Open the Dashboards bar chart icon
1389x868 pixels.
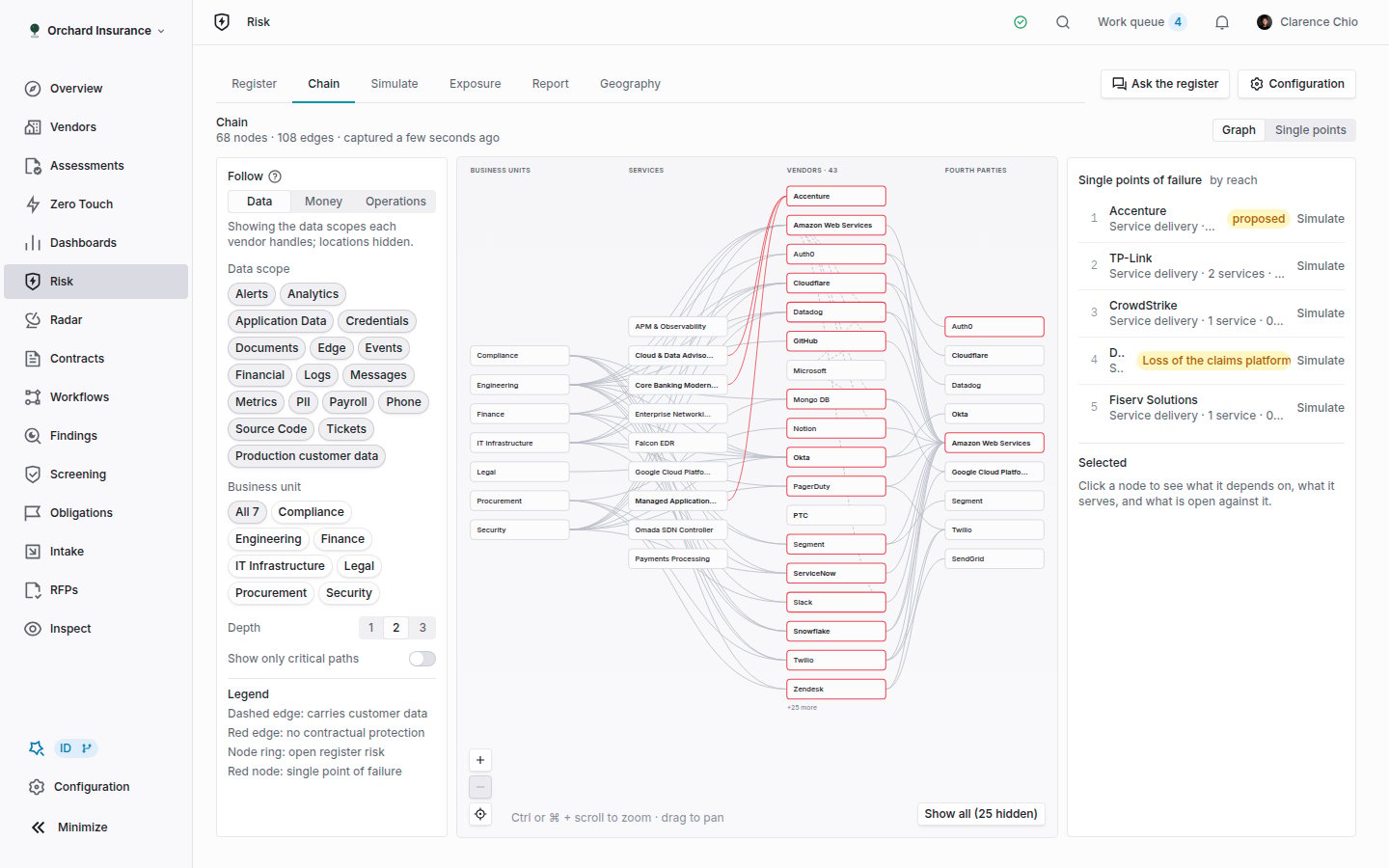point(33,243)
